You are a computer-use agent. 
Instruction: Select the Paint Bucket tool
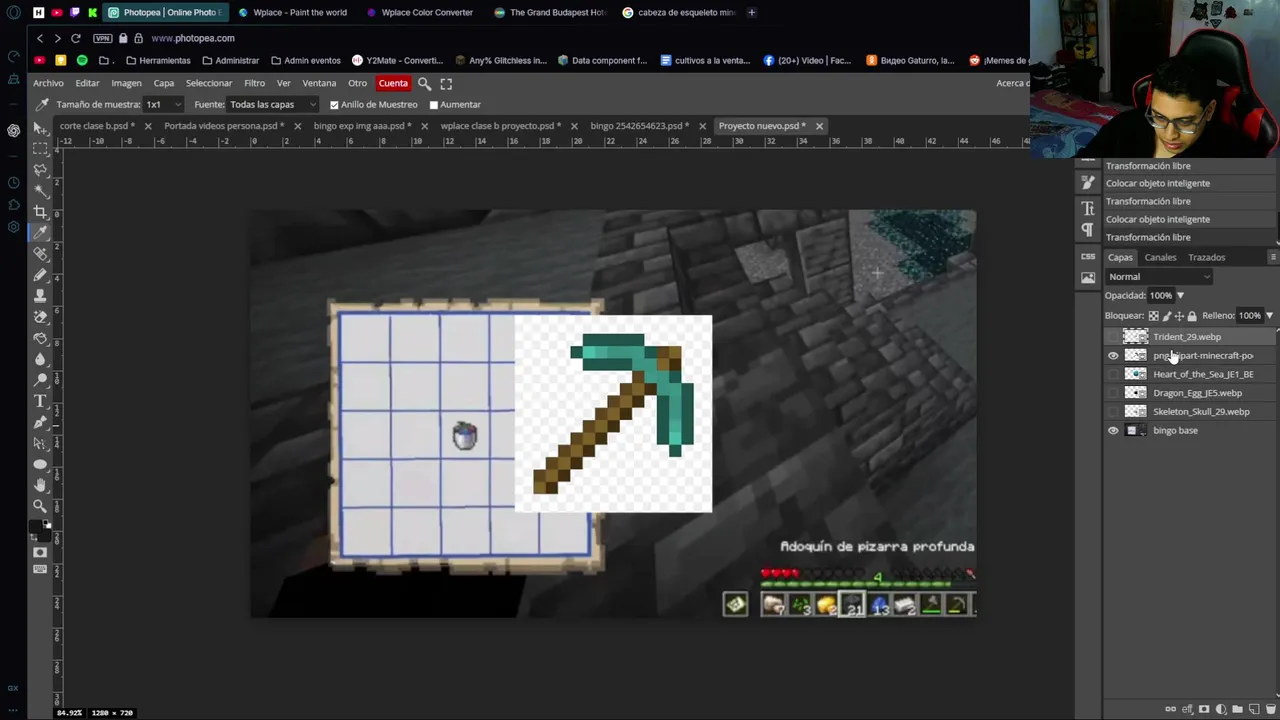point(40,338)
